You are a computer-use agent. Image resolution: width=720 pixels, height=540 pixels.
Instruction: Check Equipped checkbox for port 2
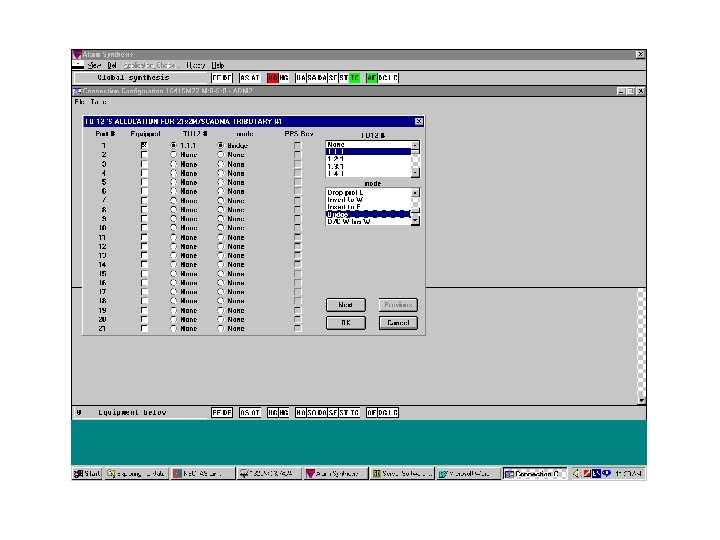(144, 155)
